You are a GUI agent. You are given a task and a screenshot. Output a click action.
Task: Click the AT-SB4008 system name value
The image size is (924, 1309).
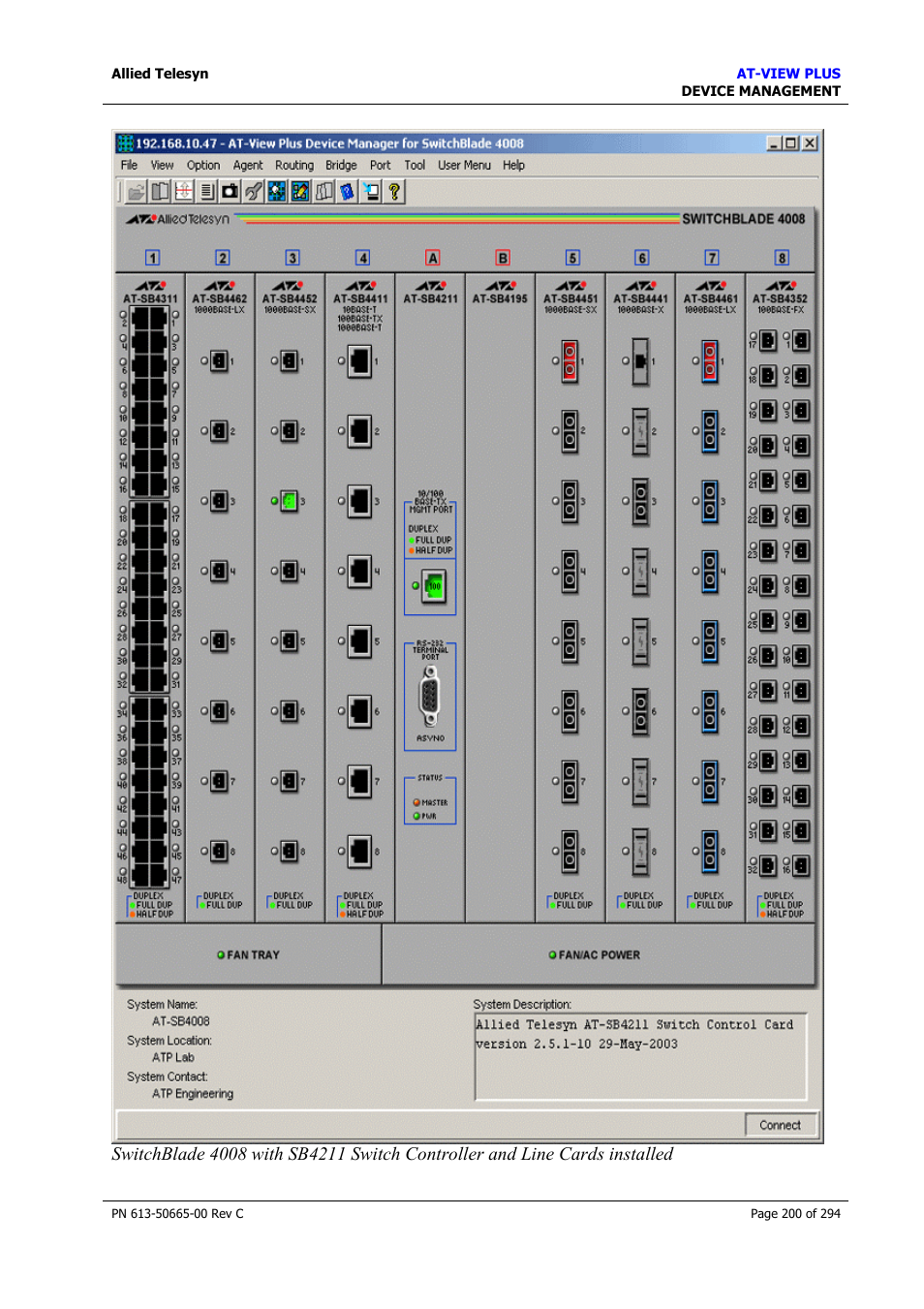(x=180, y=1021)
